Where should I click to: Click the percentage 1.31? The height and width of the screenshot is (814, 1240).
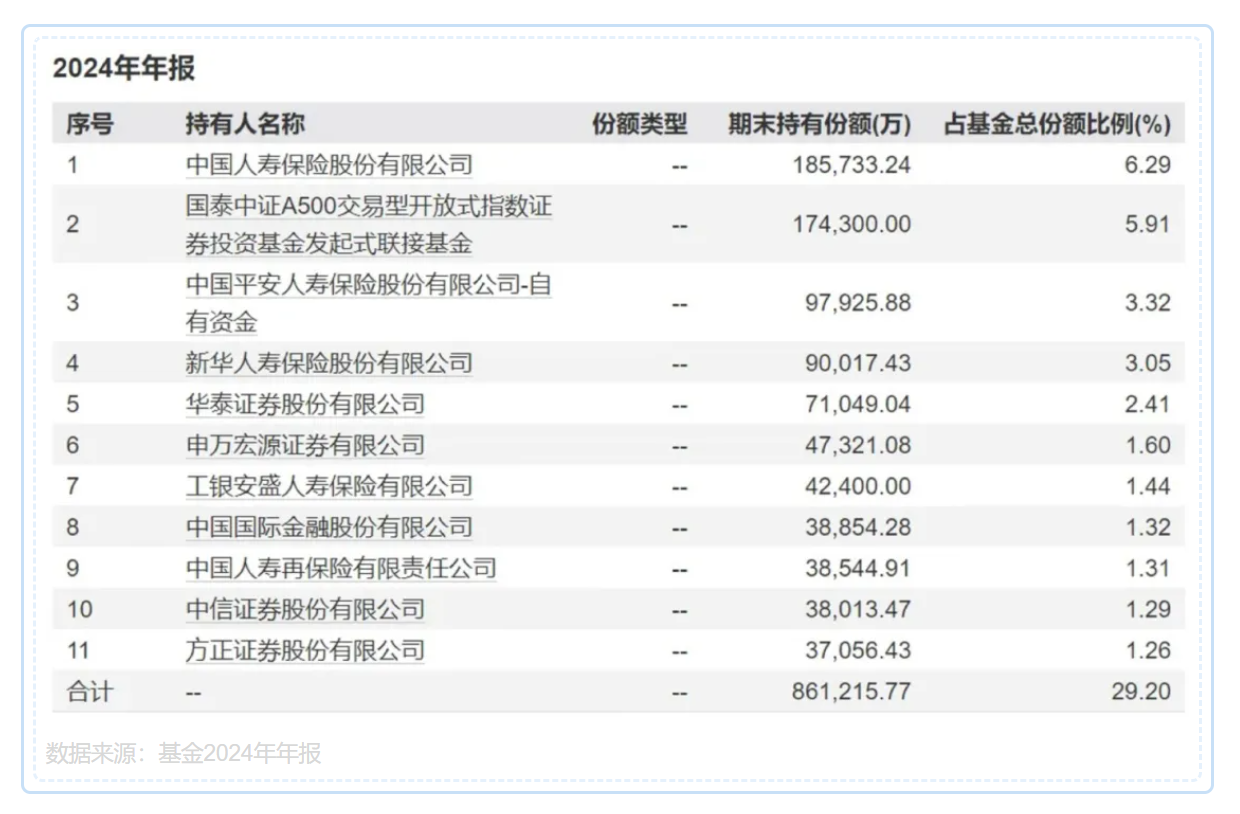click(1148, 568)
